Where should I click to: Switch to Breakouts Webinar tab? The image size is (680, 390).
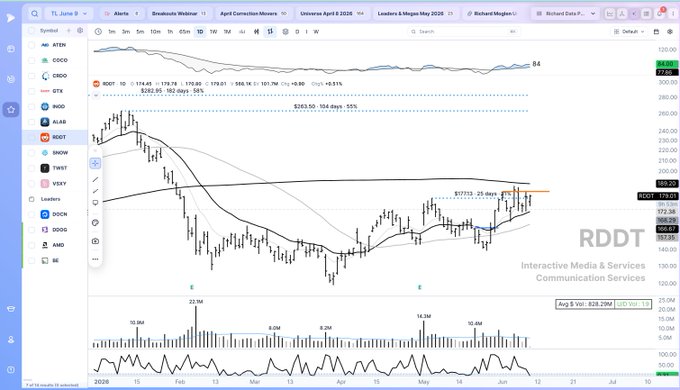178,13
